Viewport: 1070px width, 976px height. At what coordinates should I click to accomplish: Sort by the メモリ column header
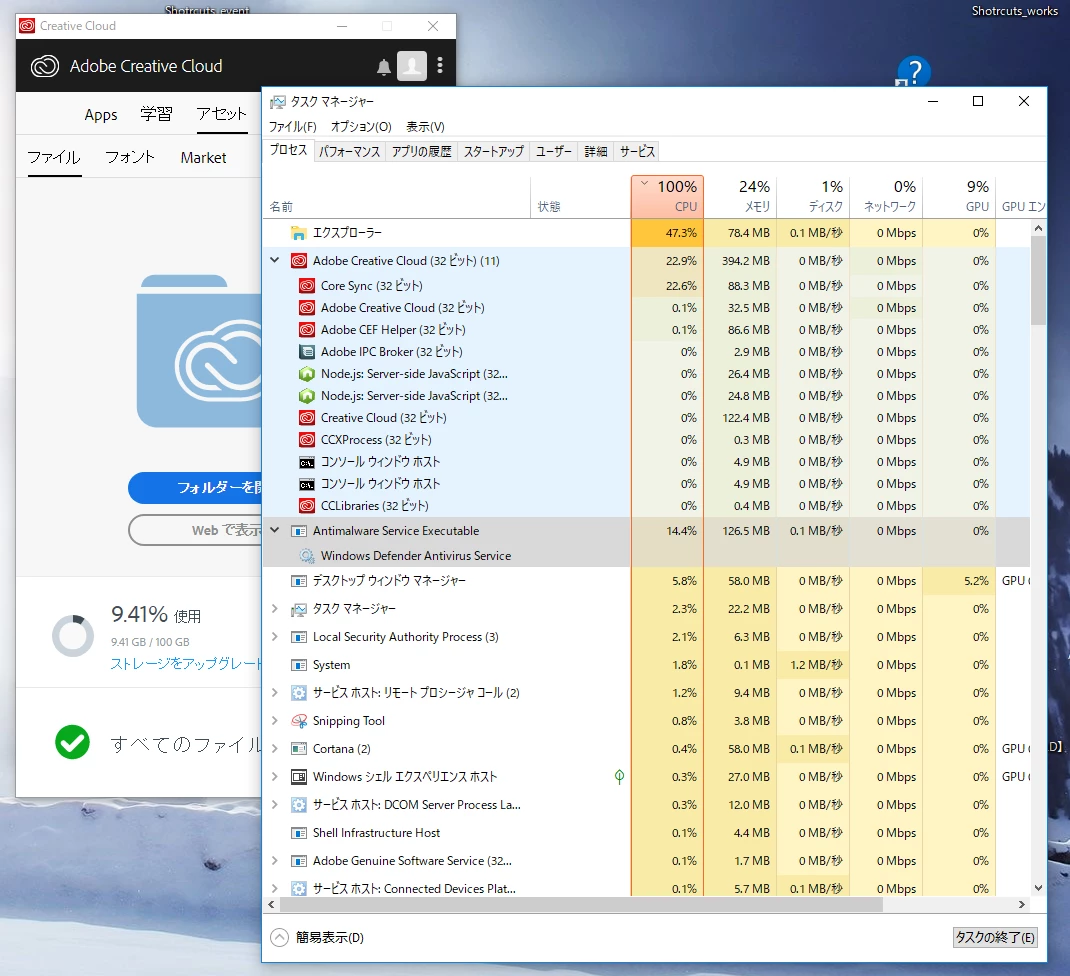coord(740,197)
